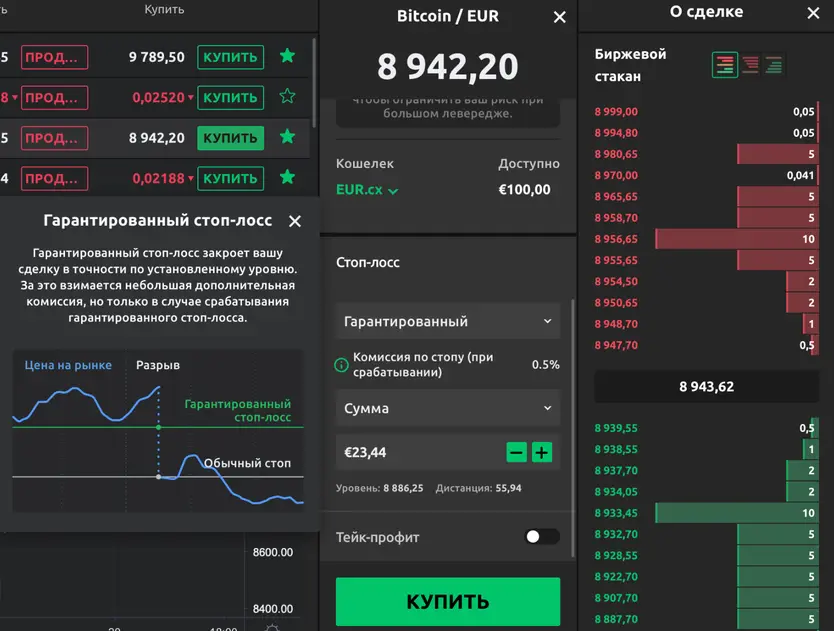Screen dimensions: 834x631
Task: Open the Гарантированный stop-loss dropdown
Action: pyautogui.click(x=447, y=321)
